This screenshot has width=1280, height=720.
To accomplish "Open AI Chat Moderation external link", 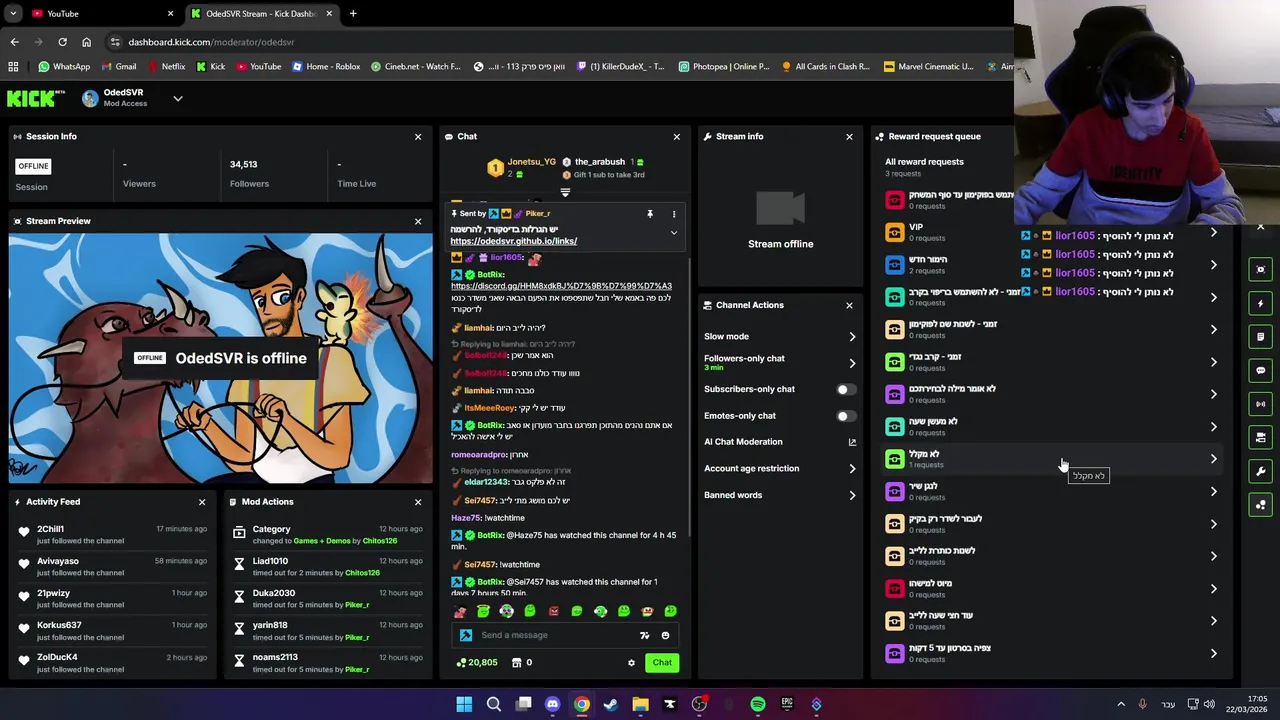I will 852,442.
